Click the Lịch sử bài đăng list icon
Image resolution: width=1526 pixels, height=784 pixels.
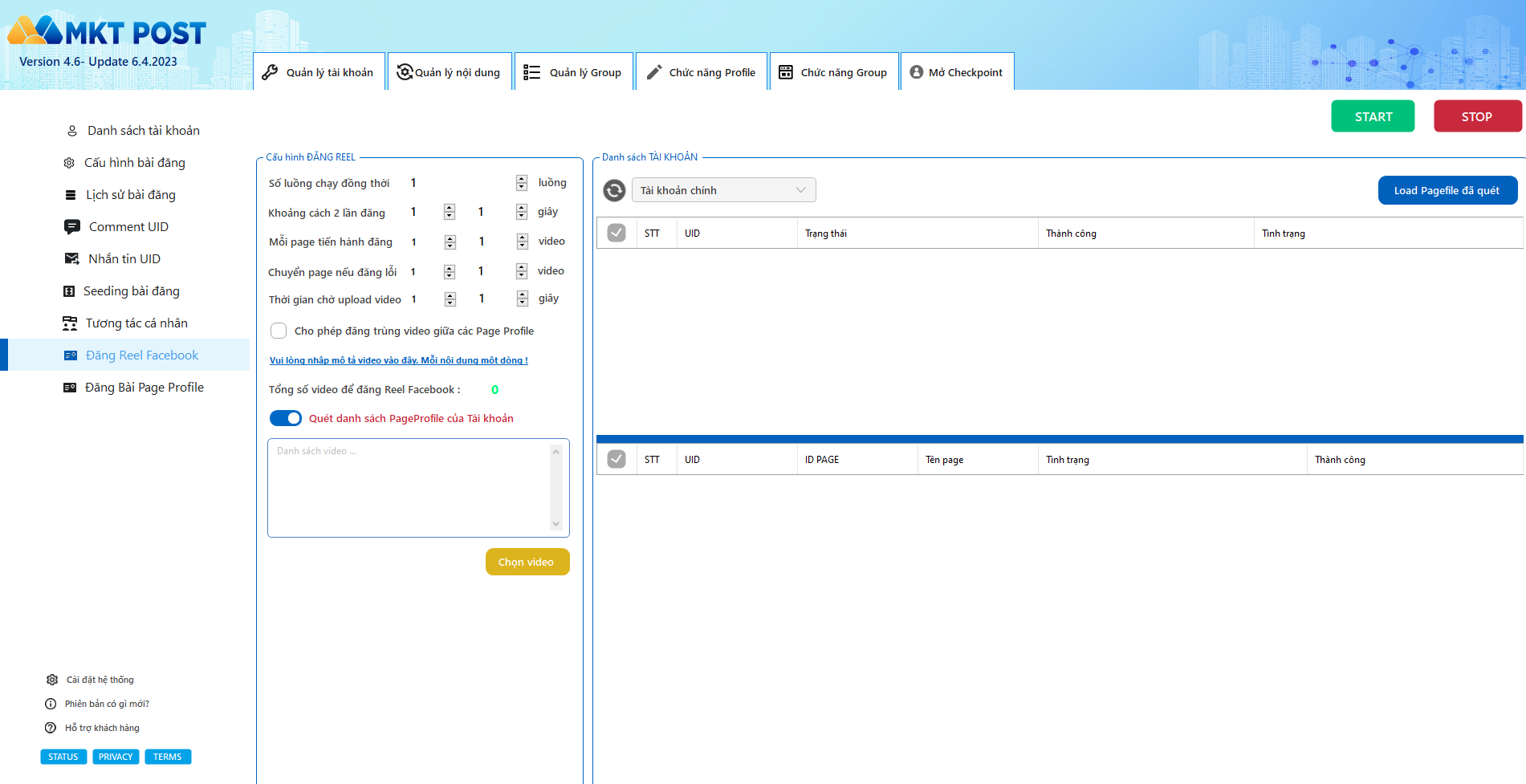tap(71, 195)
